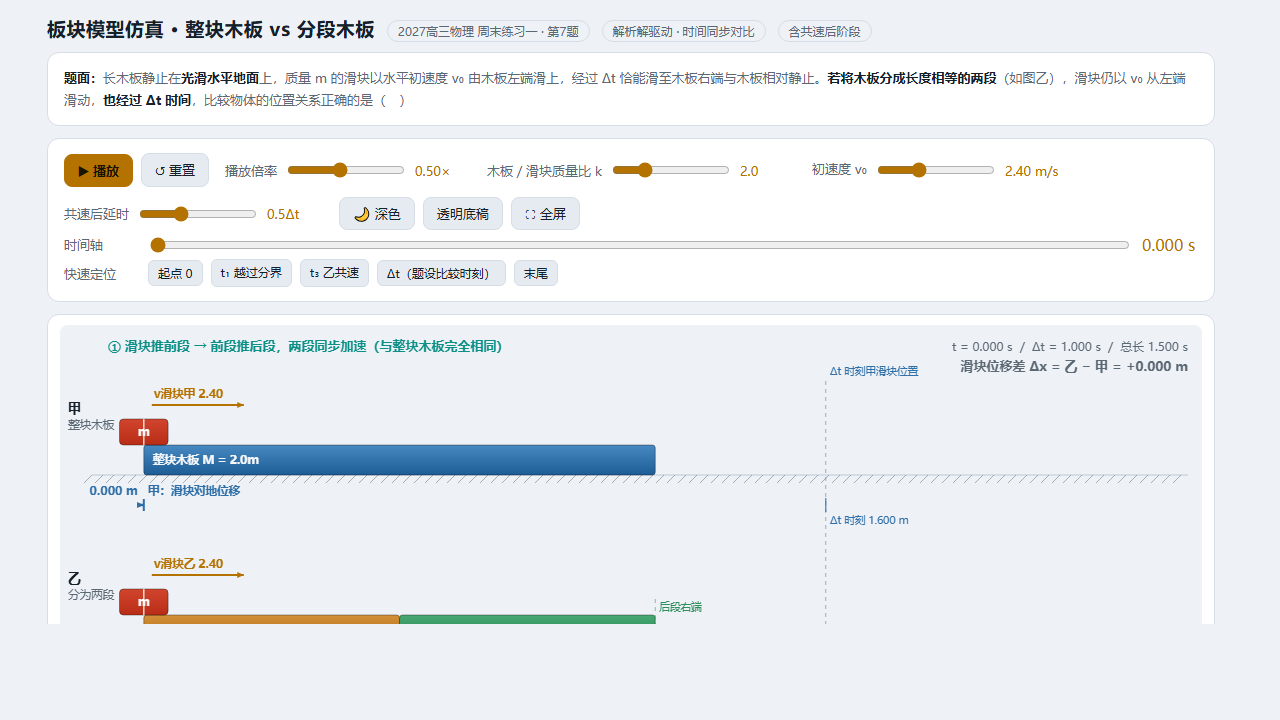The height and width of the screenshot is (720, 1280).
Task: Adjust the 播放倍率 speed slider
Action: click(346, 170)
